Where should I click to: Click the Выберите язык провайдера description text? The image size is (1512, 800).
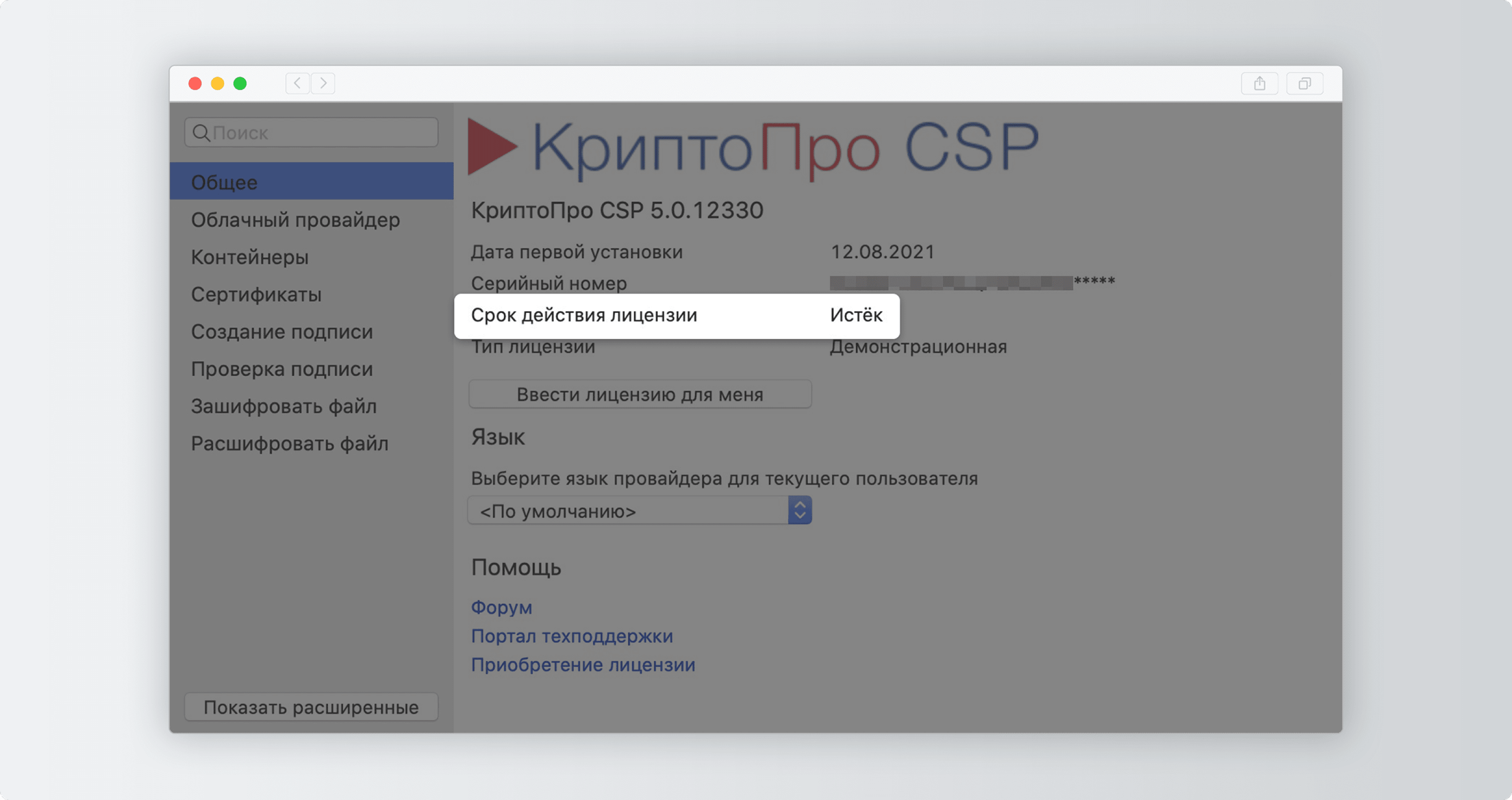click(724, 478)
